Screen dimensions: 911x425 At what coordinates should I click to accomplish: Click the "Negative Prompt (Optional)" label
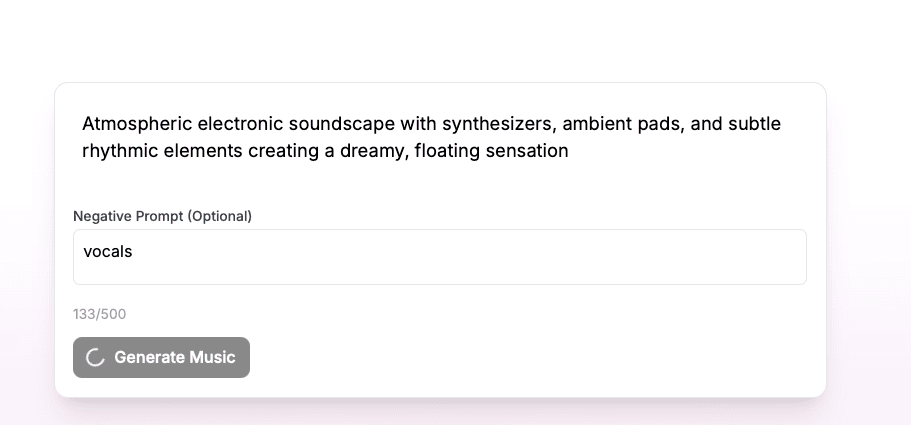tap(162, 216)
